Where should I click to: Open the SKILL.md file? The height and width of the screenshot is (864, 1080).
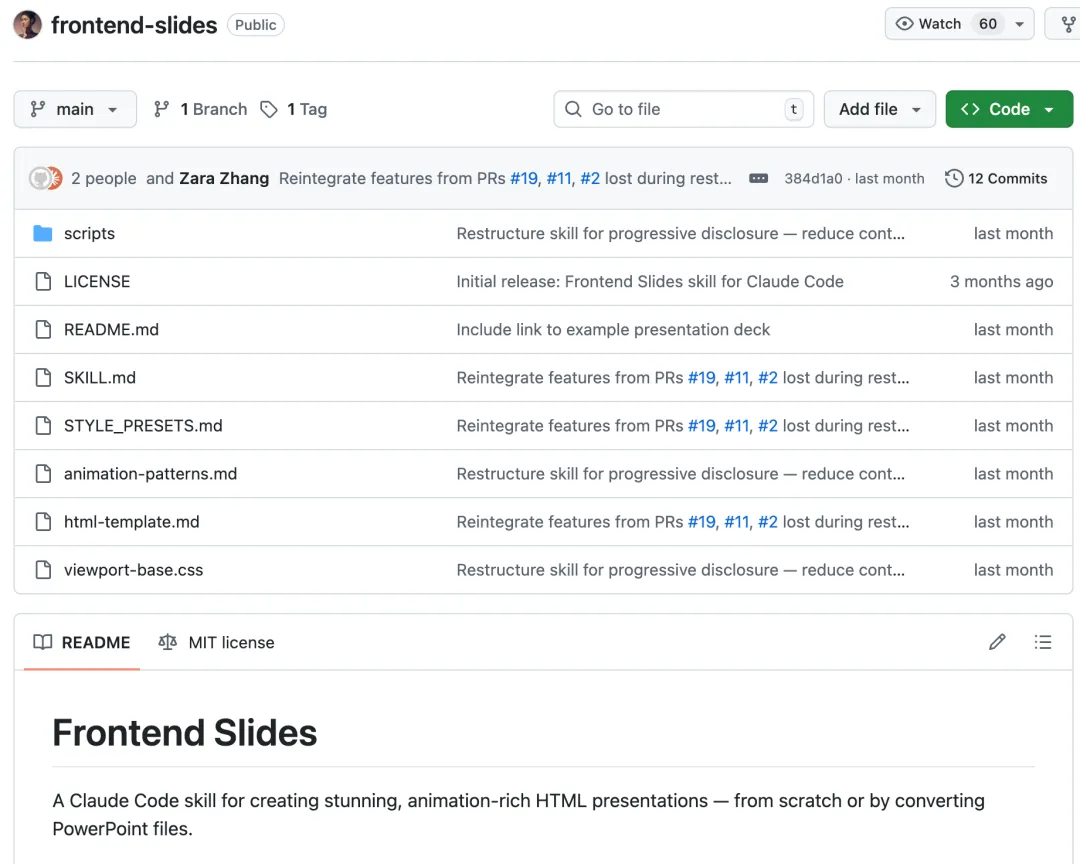click(100, 378)
